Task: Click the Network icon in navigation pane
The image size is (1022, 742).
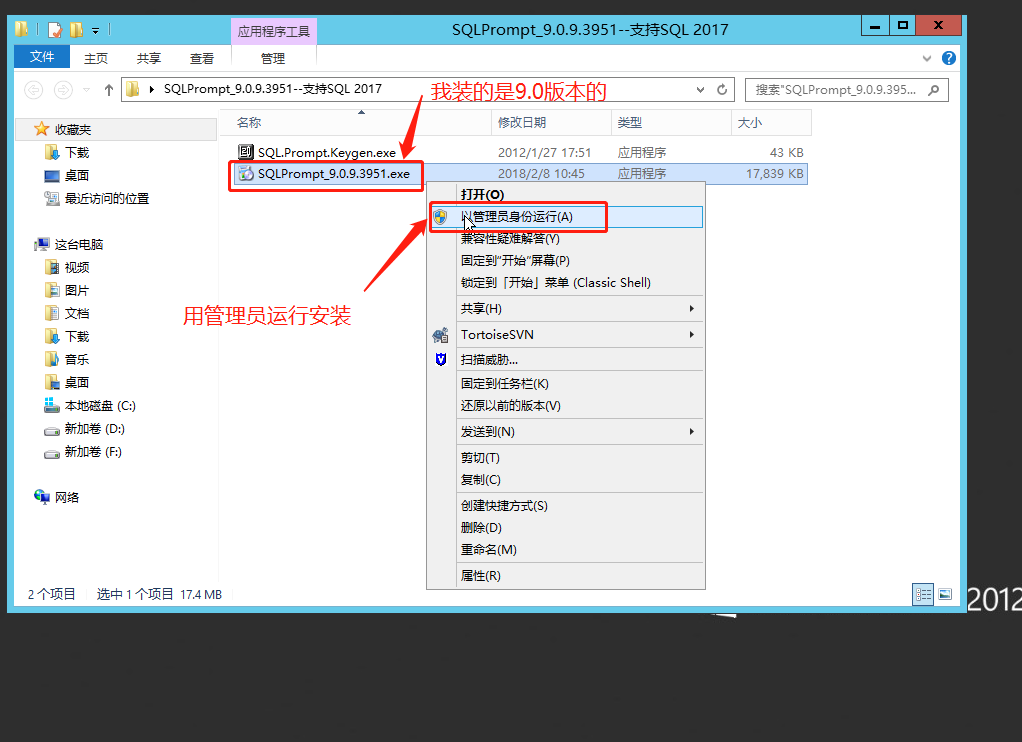Action: click(x=42, y=497)
